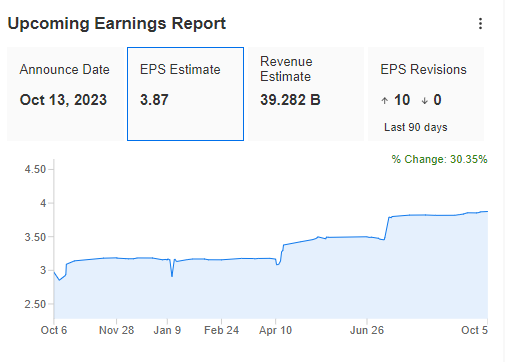Select the EPS Estimate card
Viewport: 505px width, 362px height.
[185, 94]
